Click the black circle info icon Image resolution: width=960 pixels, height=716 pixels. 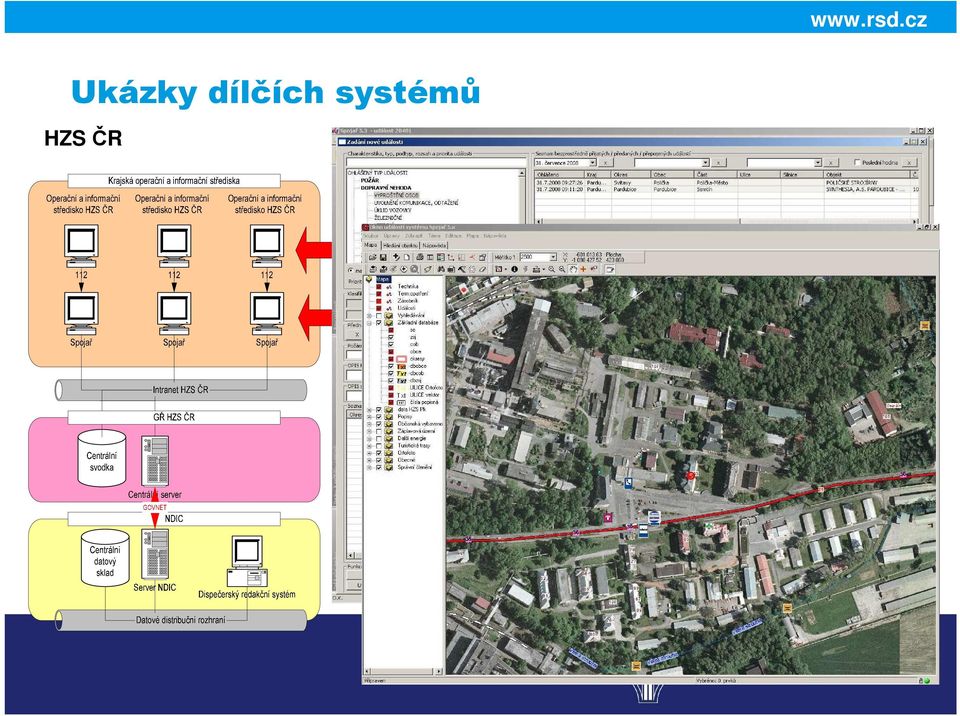pyautogui.click(x=514, y=269)
